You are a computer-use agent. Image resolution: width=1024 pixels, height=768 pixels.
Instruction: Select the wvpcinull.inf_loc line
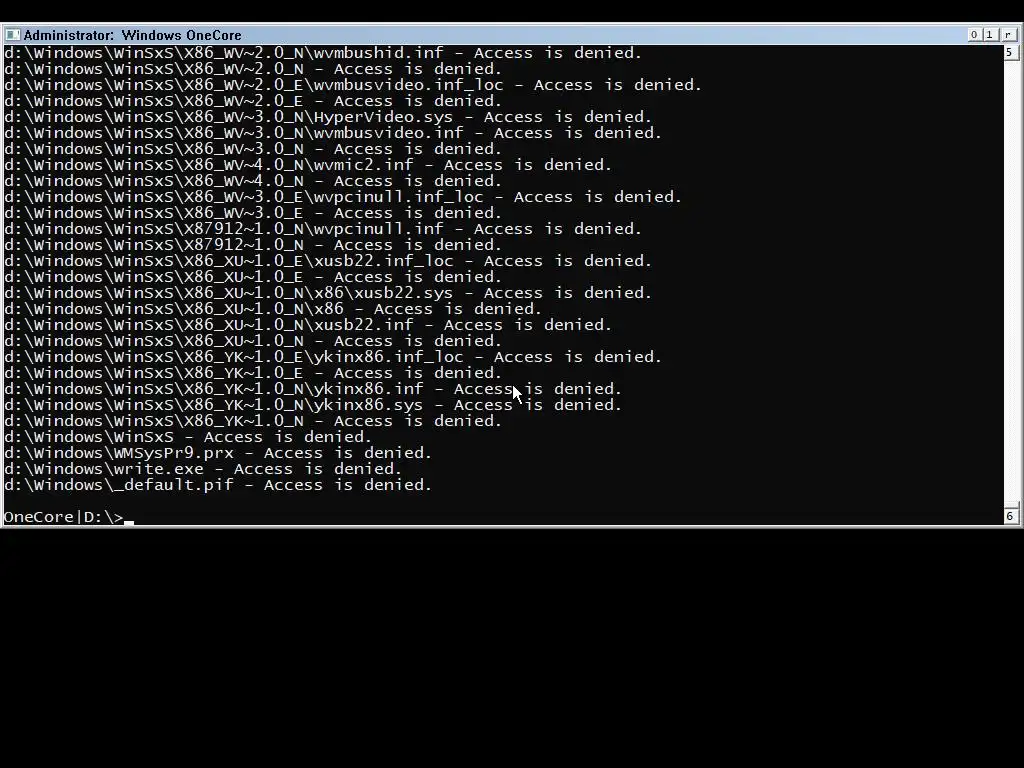point(343,197)
